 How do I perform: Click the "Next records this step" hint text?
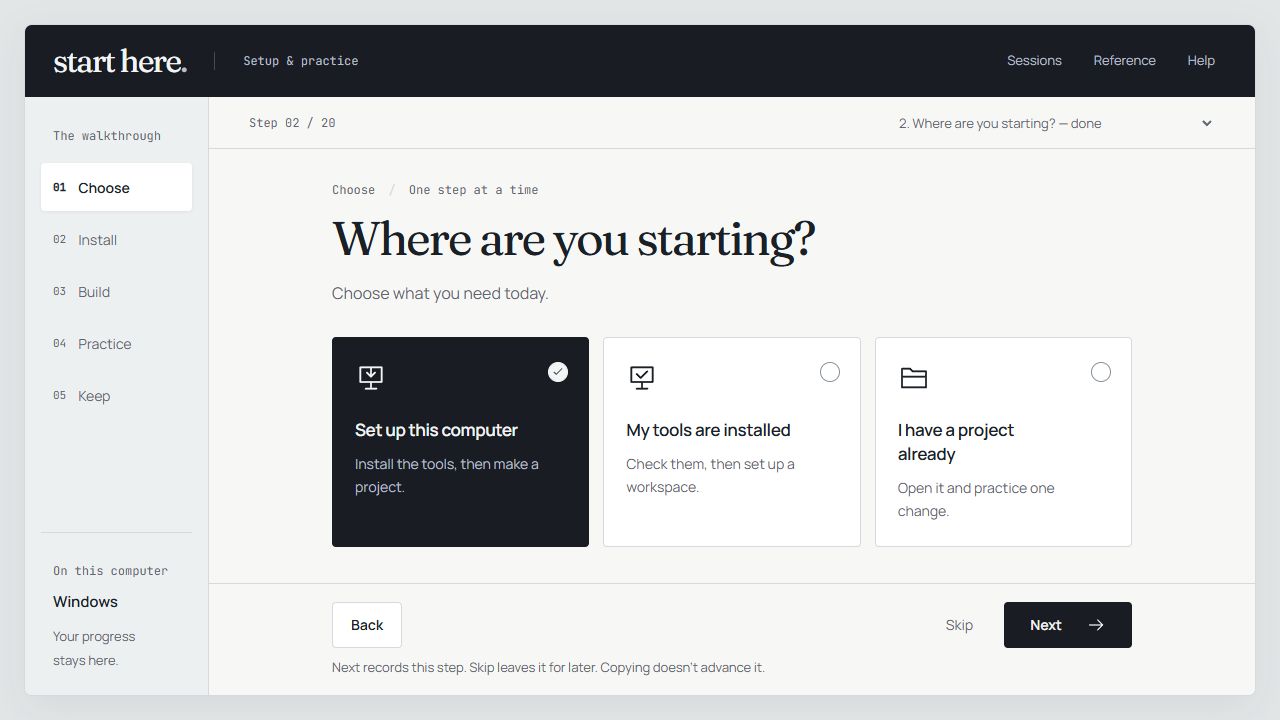(x=548, y=667)
